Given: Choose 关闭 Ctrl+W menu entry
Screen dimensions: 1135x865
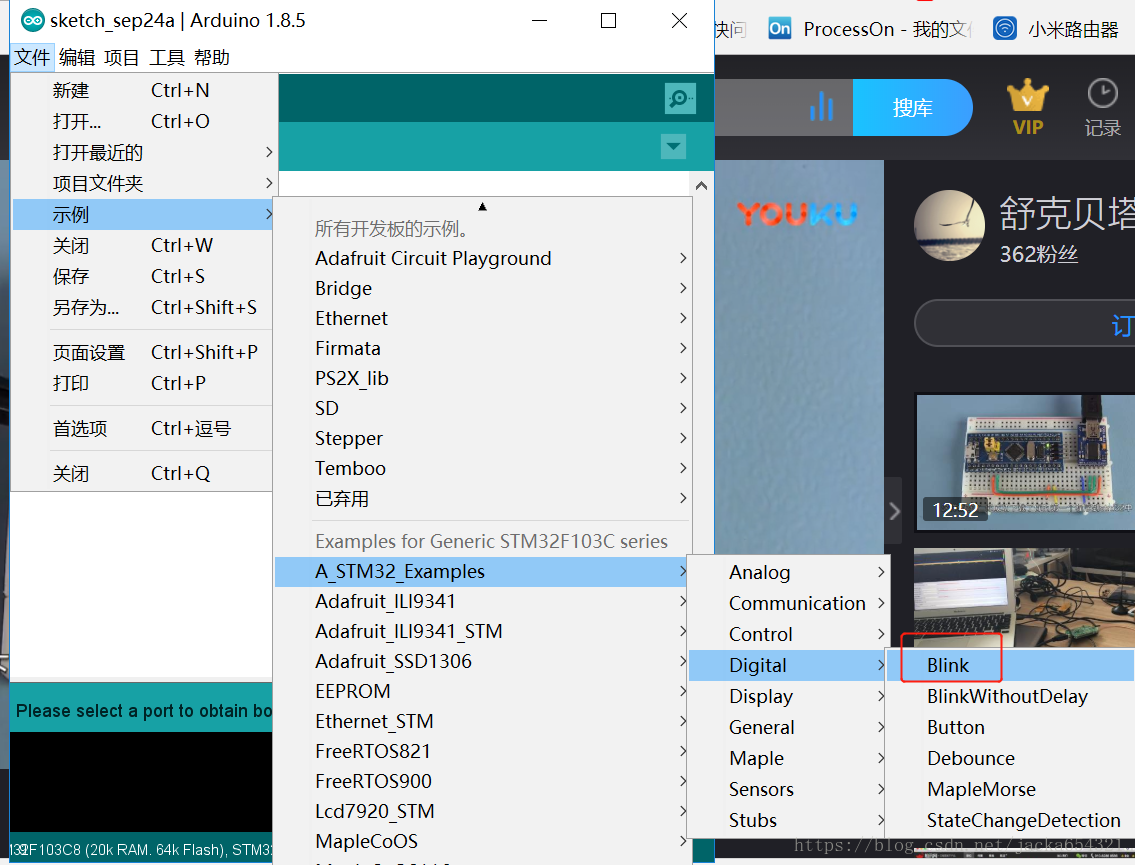Looking at the screenshot, I should [x=143, y=245].
